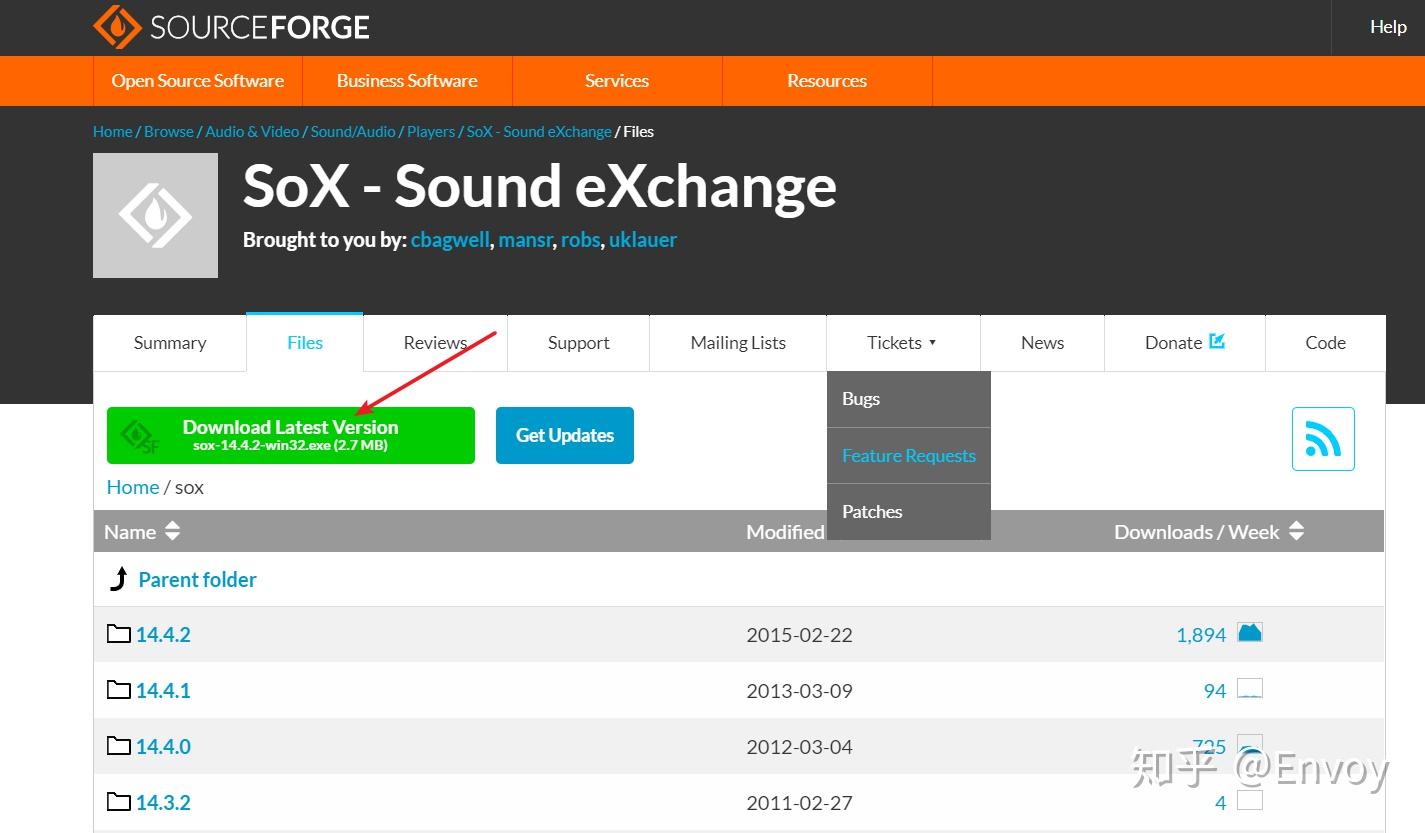Open the Open Source Software menu
This screenshot has height=833, width=1425.
(198, 81)
